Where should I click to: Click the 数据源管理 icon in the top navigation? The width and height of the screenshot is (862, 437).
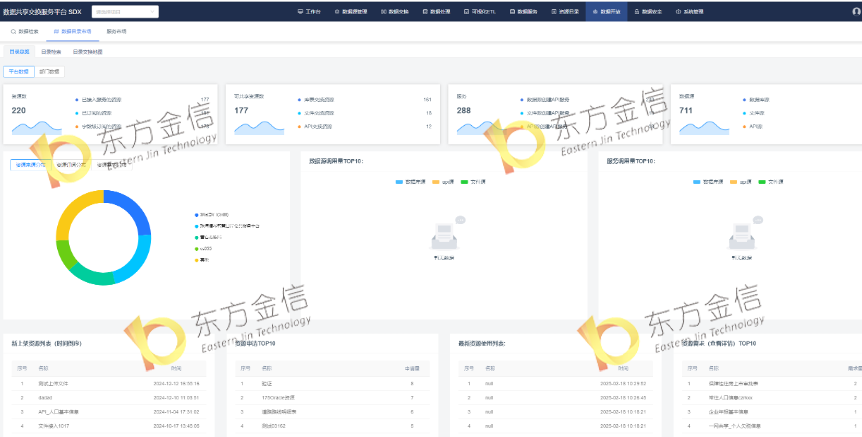coord(337,12)
